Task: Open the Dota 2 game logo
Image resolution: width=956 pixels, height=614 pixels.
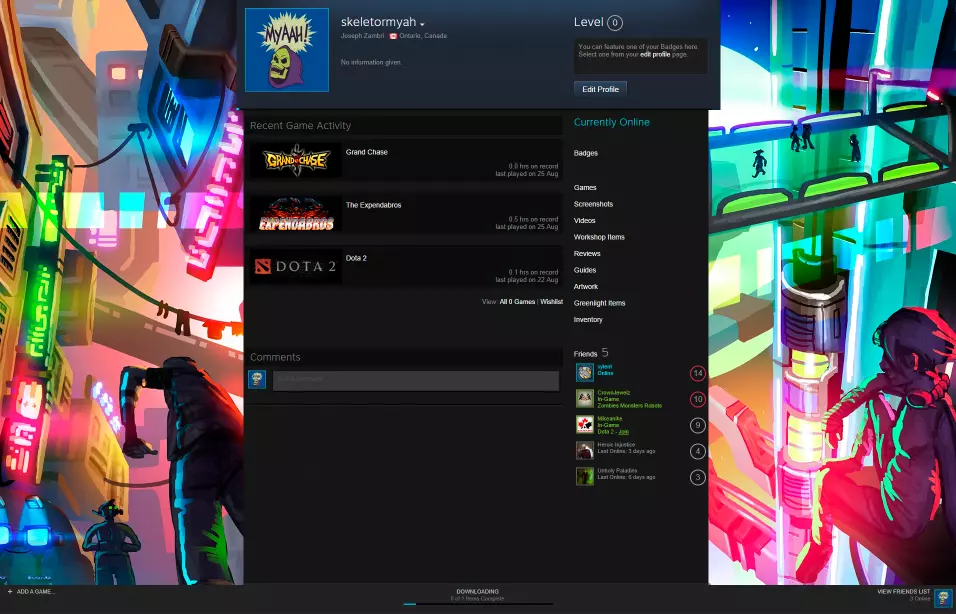Action: click(296, 266)
